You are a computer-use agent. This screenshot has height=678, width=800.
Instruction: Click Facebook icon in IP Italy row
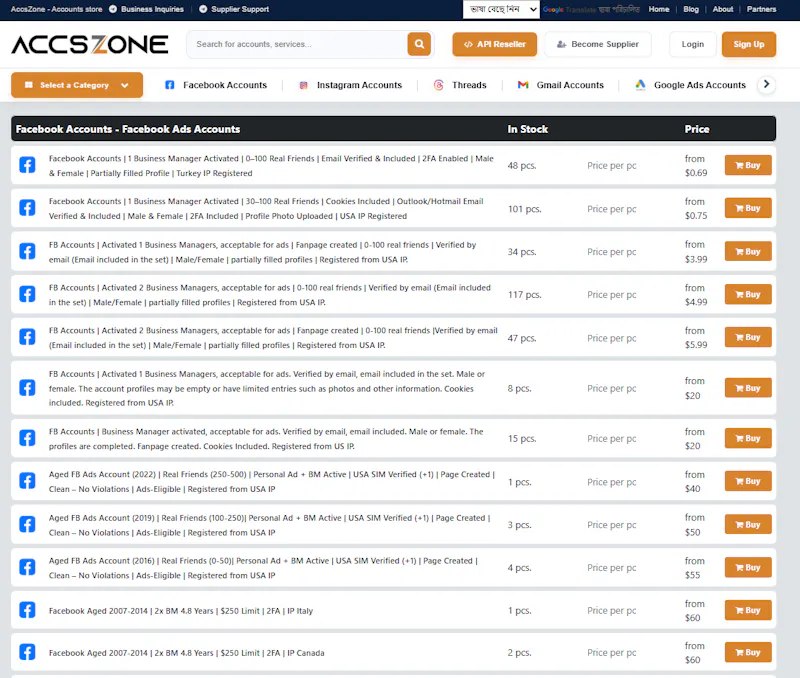[28, 610]
